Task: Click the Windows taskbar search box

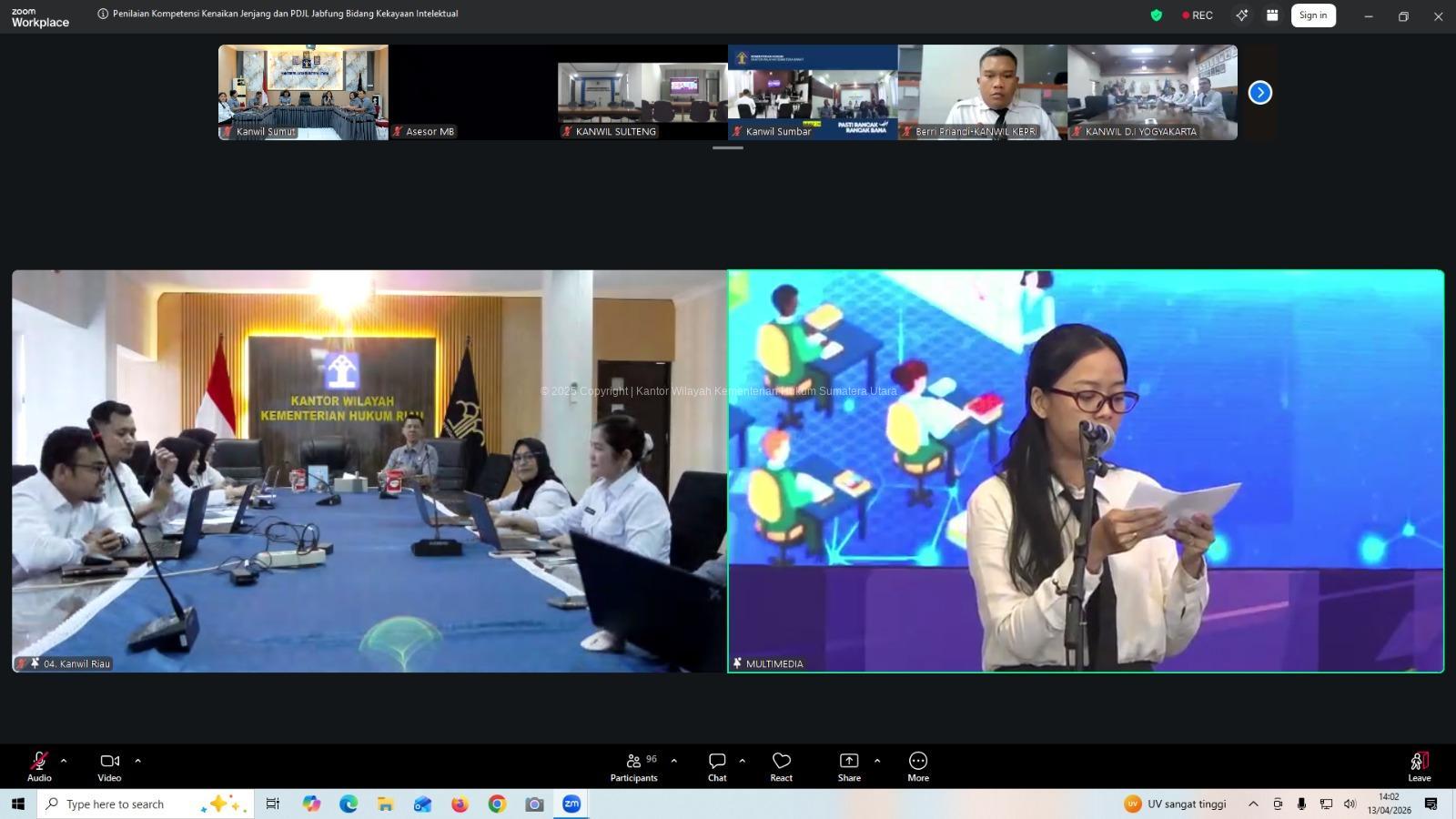Action: pos(146,804)
